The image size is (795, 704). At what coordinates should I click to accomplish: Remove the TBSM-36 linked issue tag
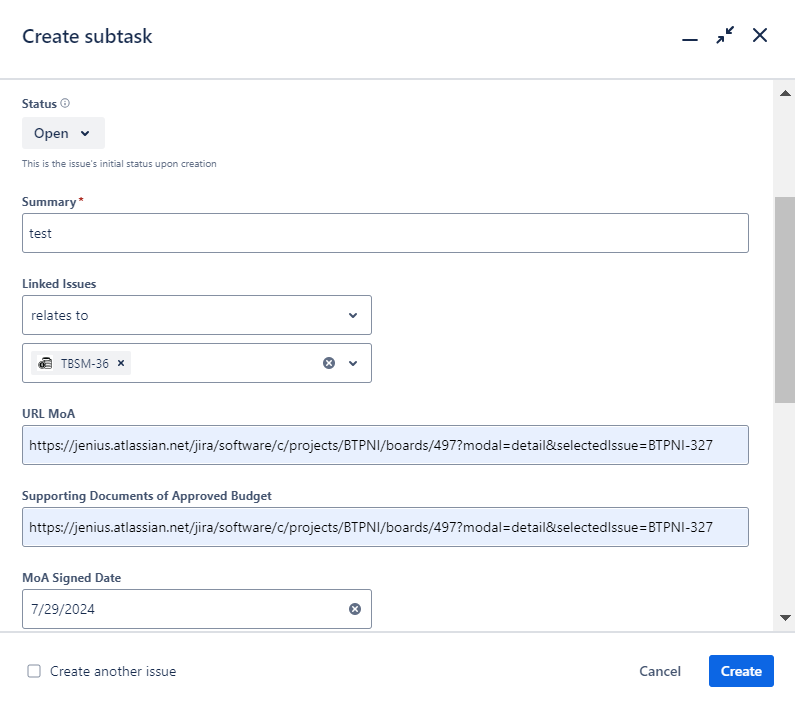(x=121, y=363)
